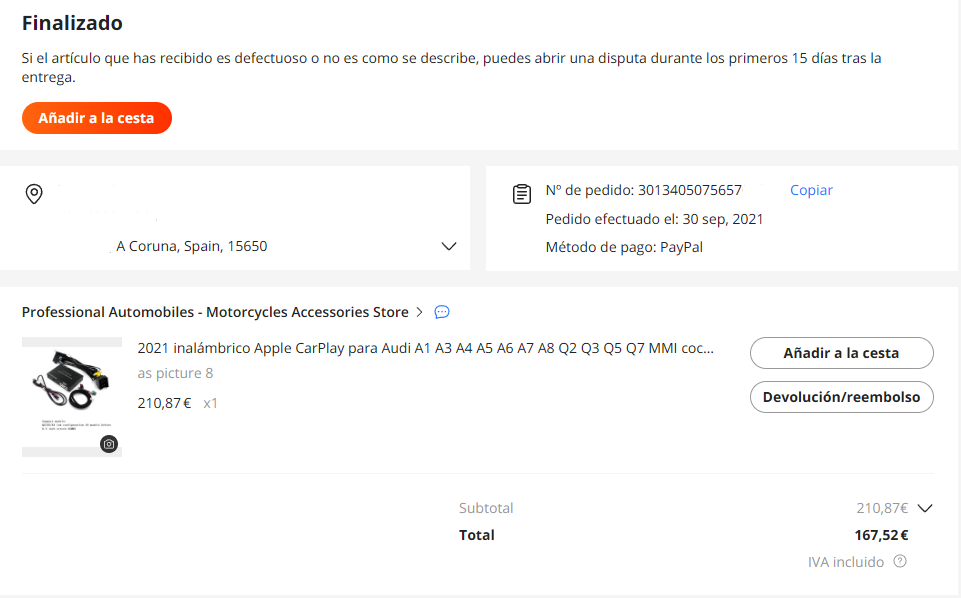This screenshot has height=598, width=961.
Task: Open the 2021 inalámbrico Apple CarPlay title
Action: click(x=425, y=348)
